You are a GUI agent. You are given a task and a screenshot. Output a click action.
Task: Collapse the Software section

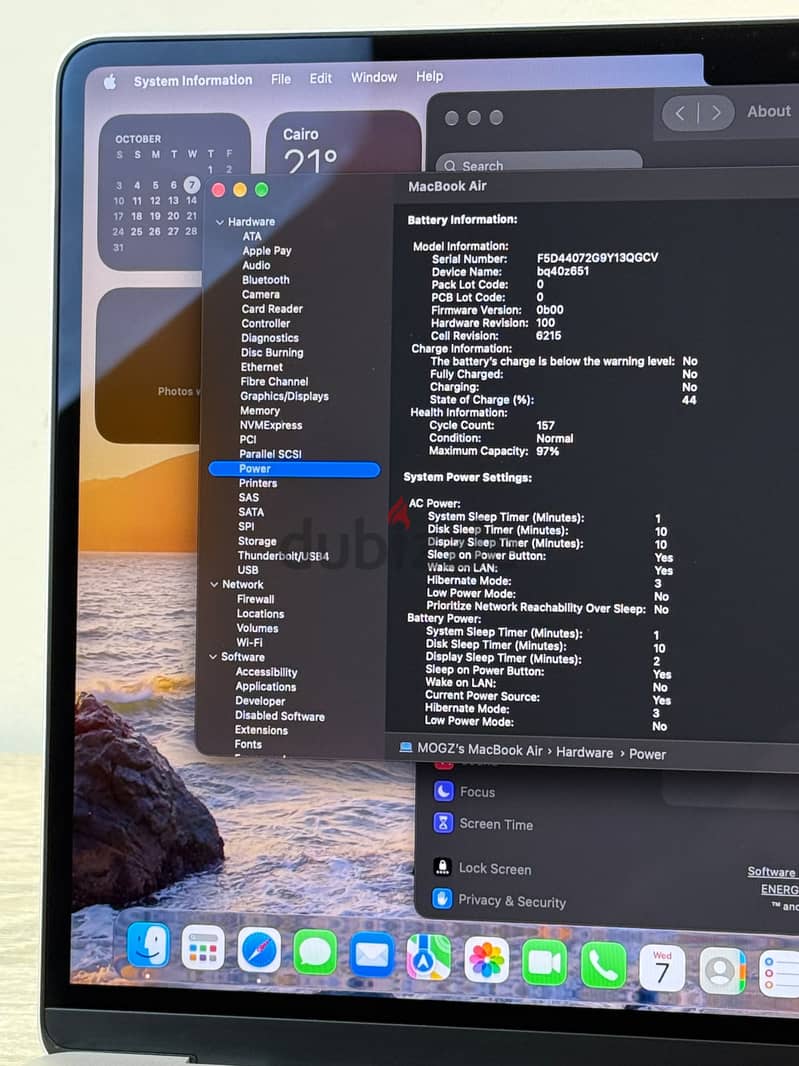pos(213,657)
